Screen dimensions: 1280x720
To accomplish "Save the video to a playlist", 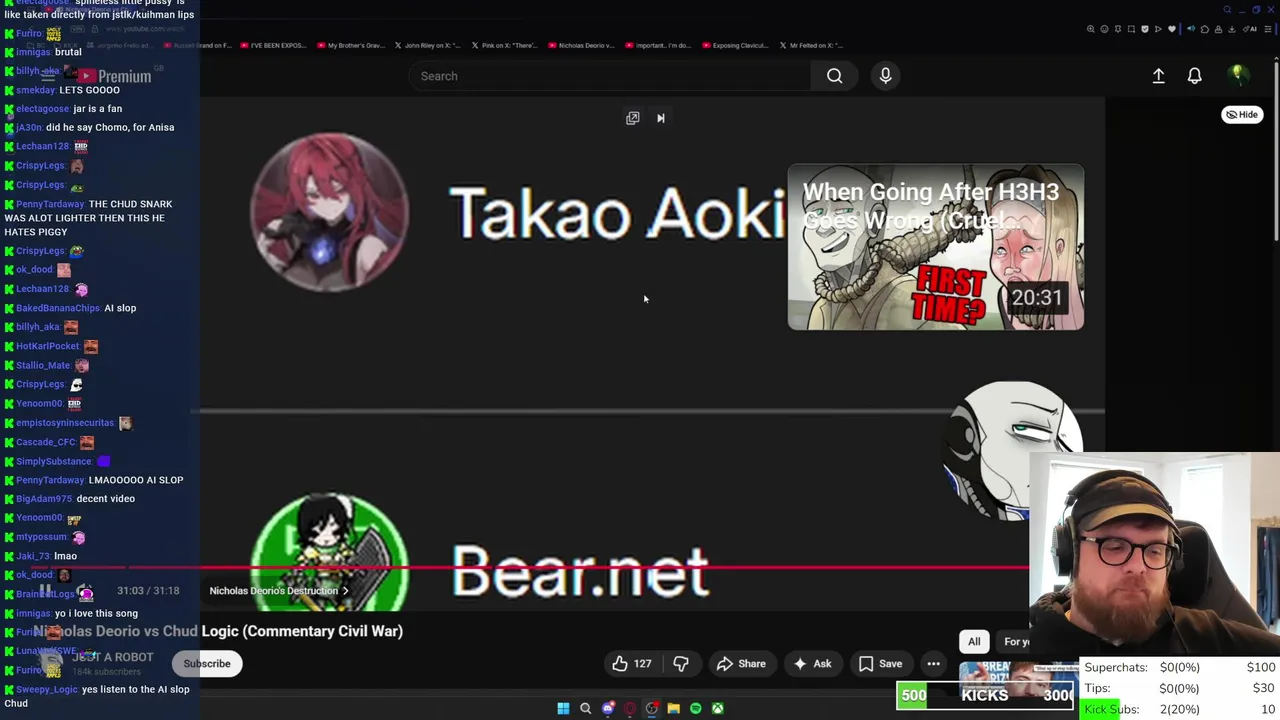I will tap(880, 664).
